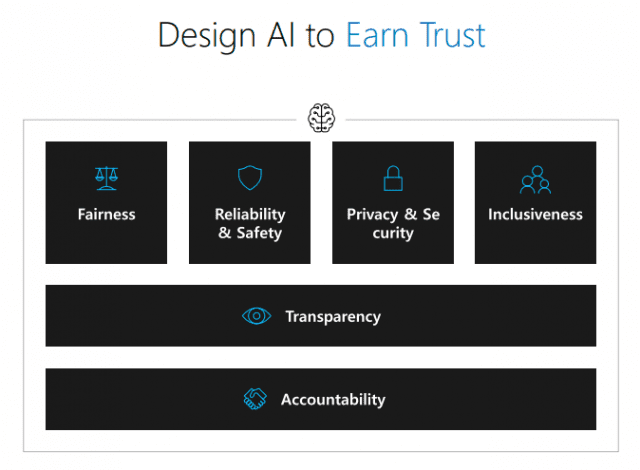Screen dimensions: 640x470
Task: Click the Design AI to heading text
Action: coord(246,36)
